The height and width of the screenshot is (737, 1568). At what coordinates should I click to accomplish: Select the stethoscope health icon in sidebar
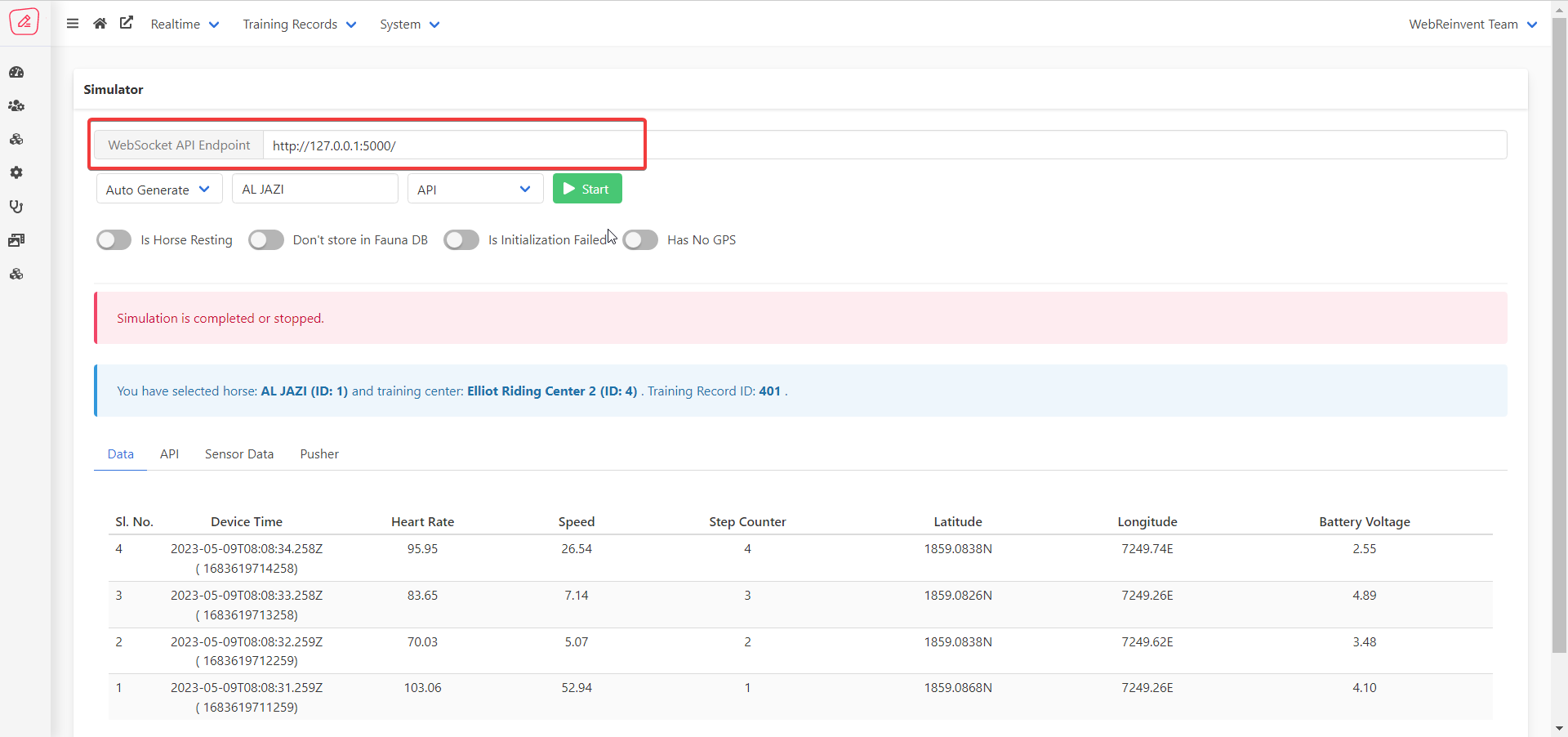[16, 206]
